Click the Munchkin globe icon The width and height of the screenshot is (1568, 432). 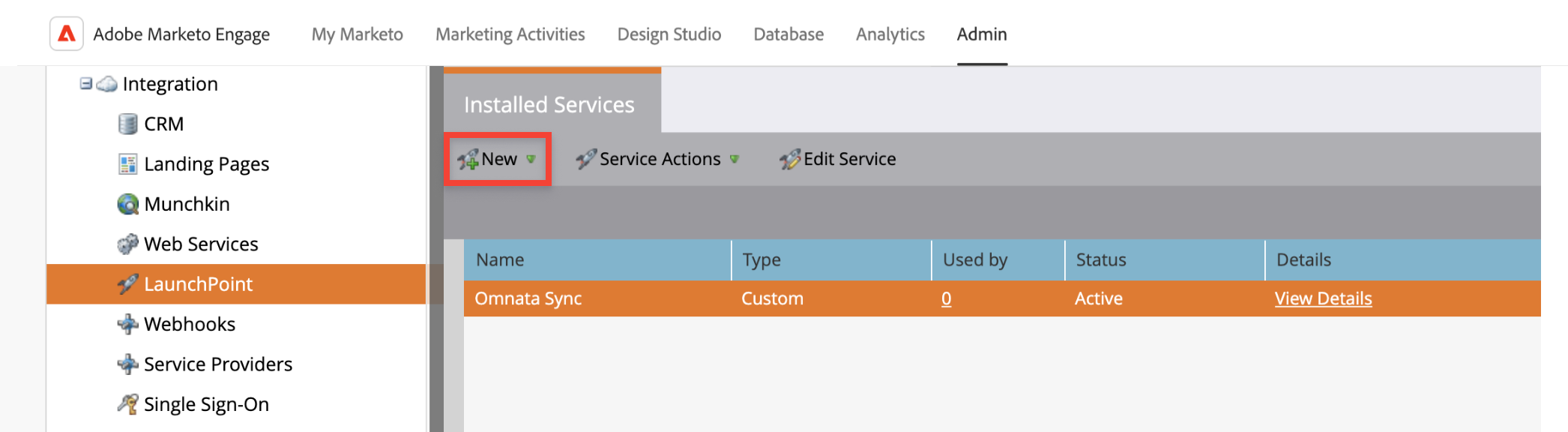[x=128, y=204]
